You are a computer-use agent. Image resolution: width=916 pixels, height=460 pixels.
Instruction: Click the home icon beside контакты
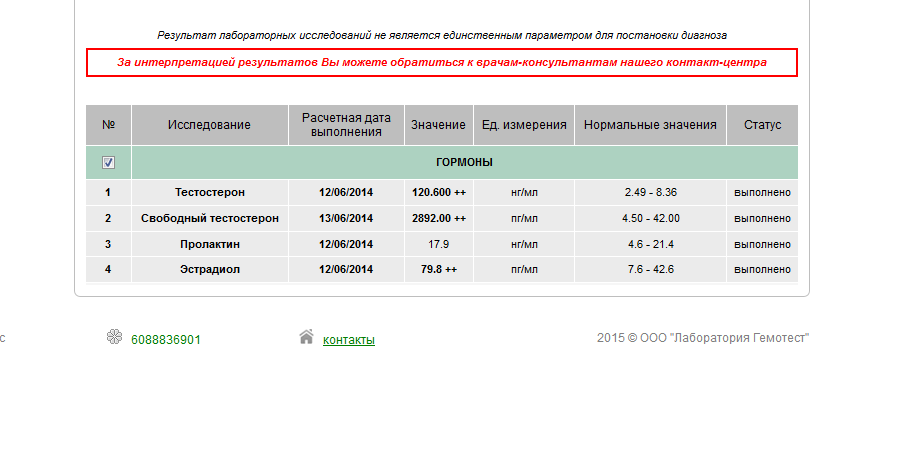(306, 337)
